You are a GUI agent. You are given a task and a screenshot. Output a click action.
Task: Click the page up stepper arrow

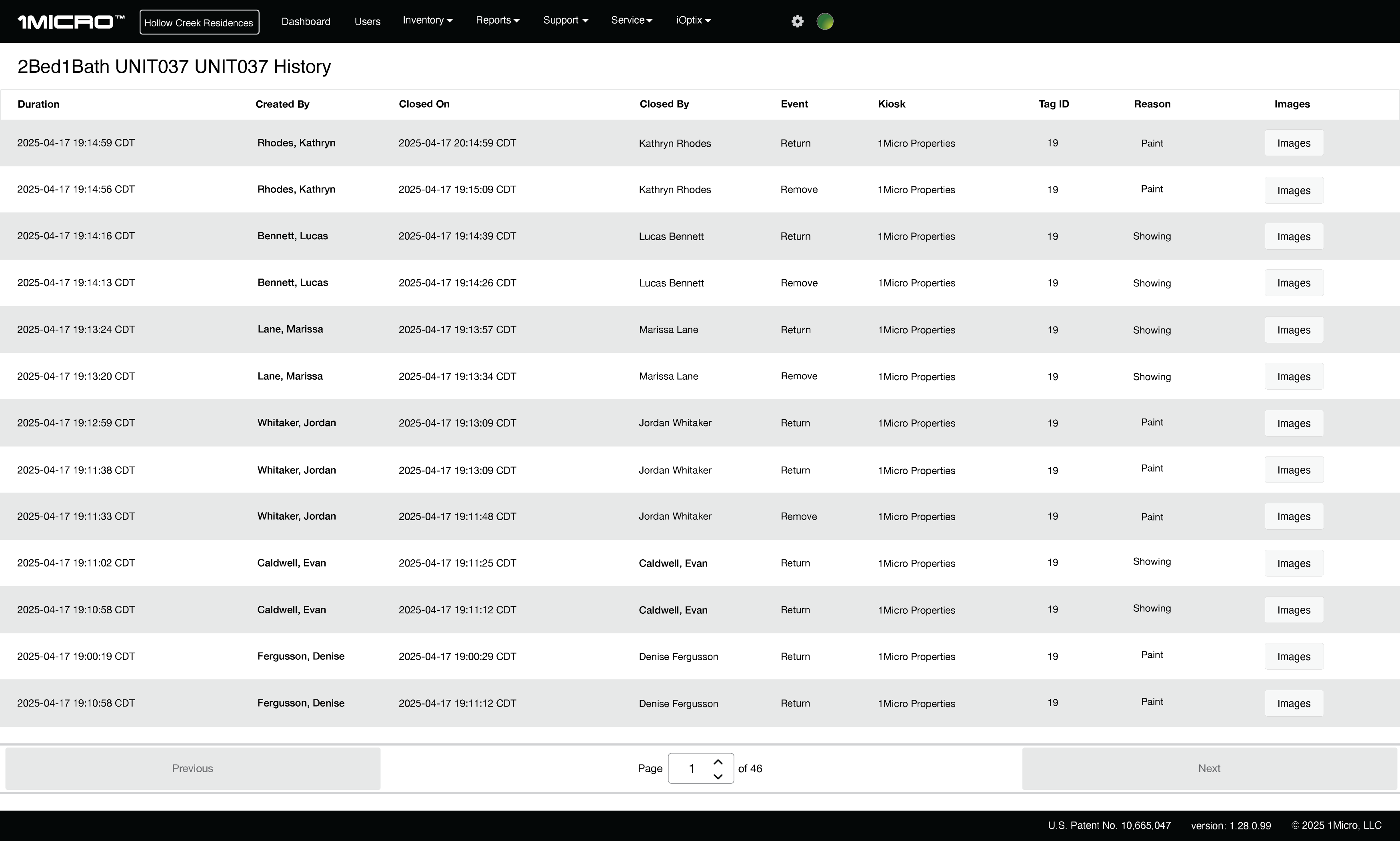(718, 761)
